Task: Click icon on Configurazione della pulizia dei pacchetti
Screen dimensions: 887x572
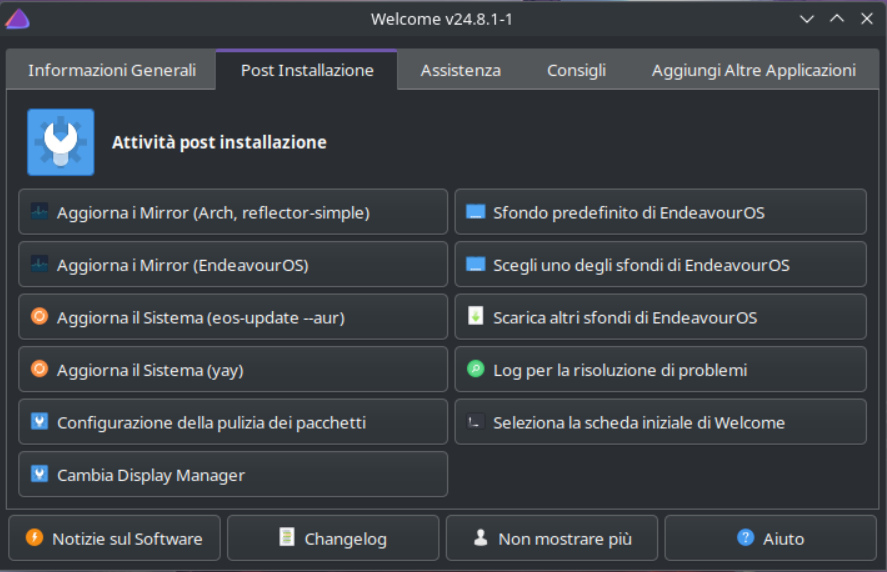Action: click(x=39, y=422)
